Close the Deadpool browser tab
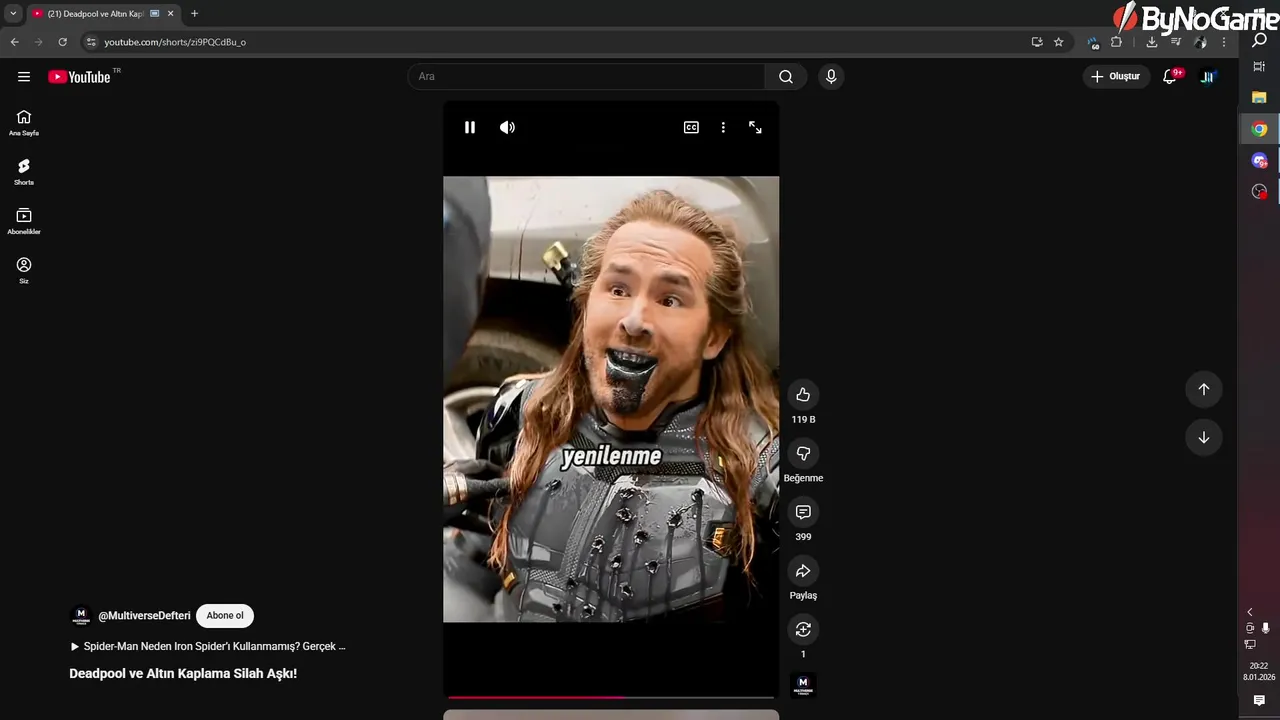The image size is (1280, 720). point(171,14)
